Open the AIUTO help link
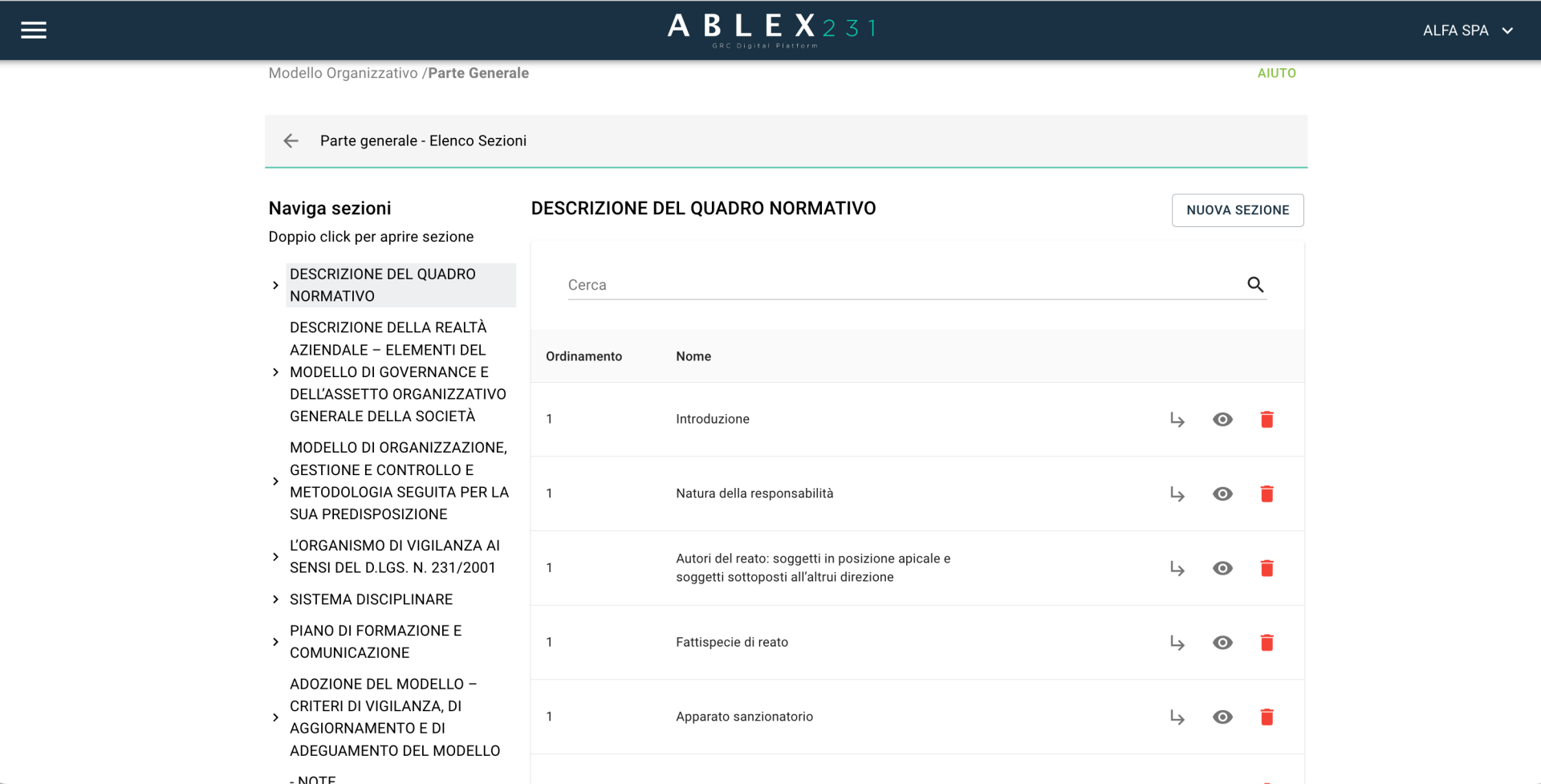 coord(1276,73)
